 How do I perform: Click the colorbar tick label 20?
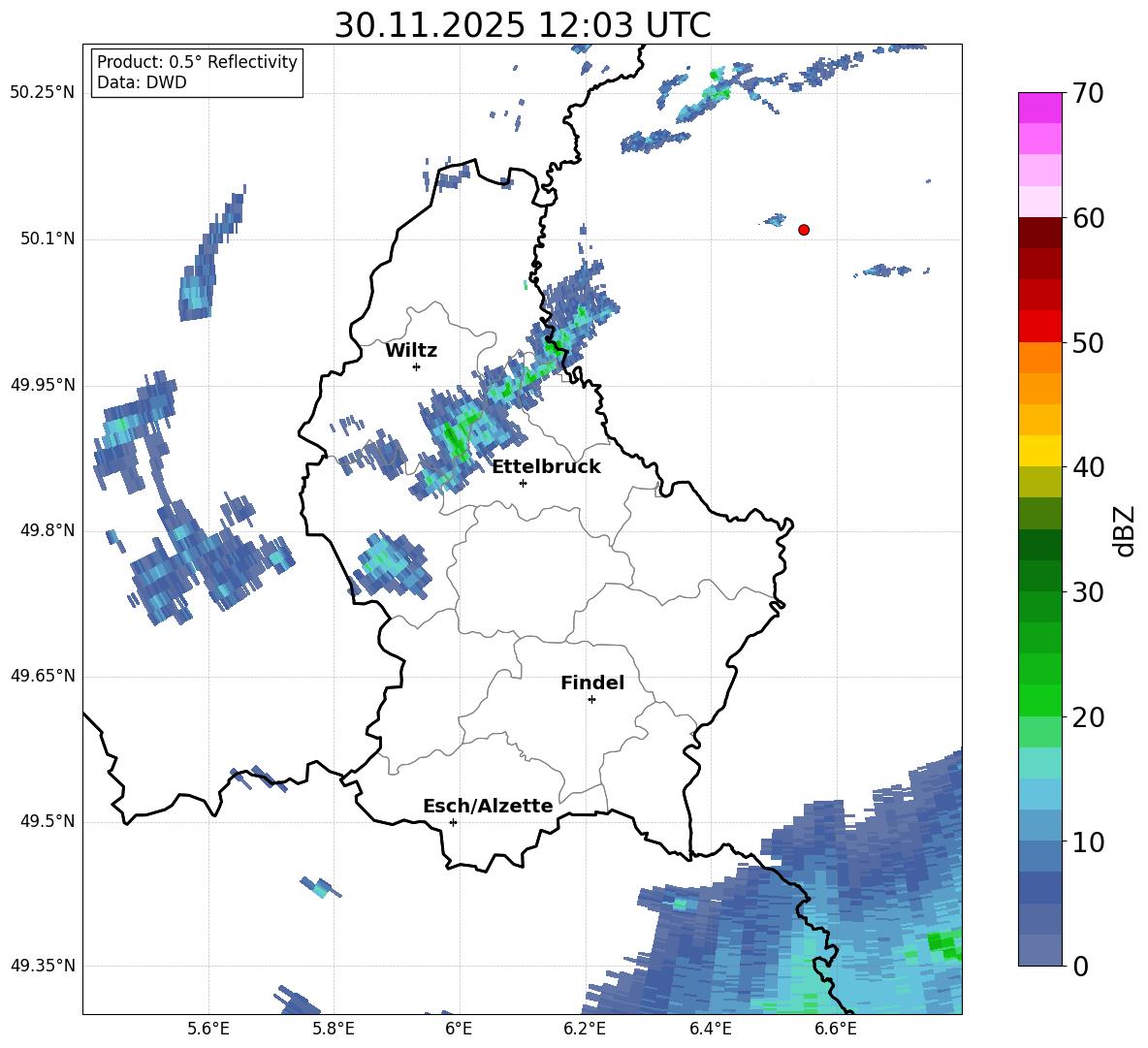1088,717
